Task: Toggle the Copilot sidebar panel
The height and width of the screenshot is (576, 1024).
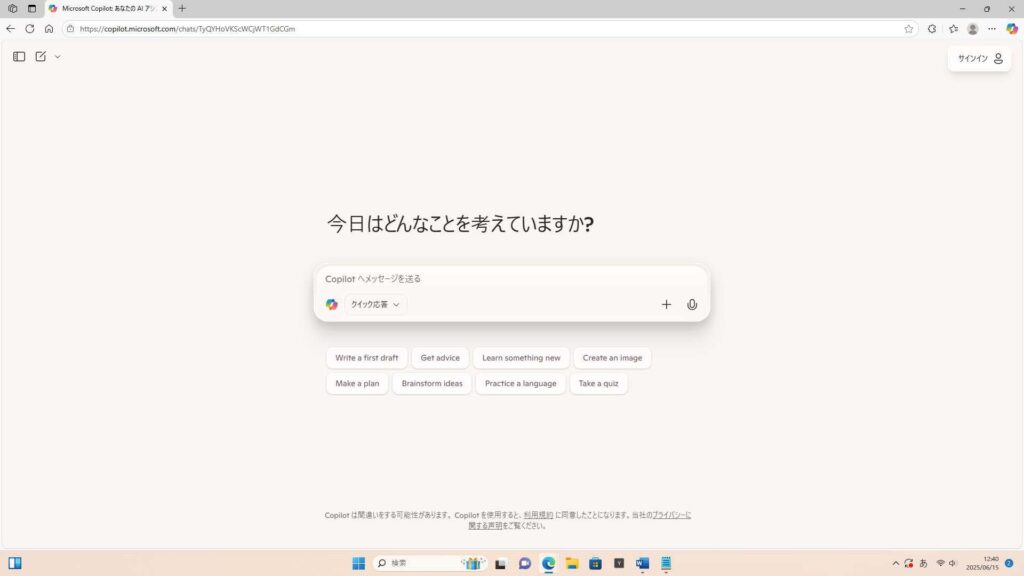Action: coord(19,57)
